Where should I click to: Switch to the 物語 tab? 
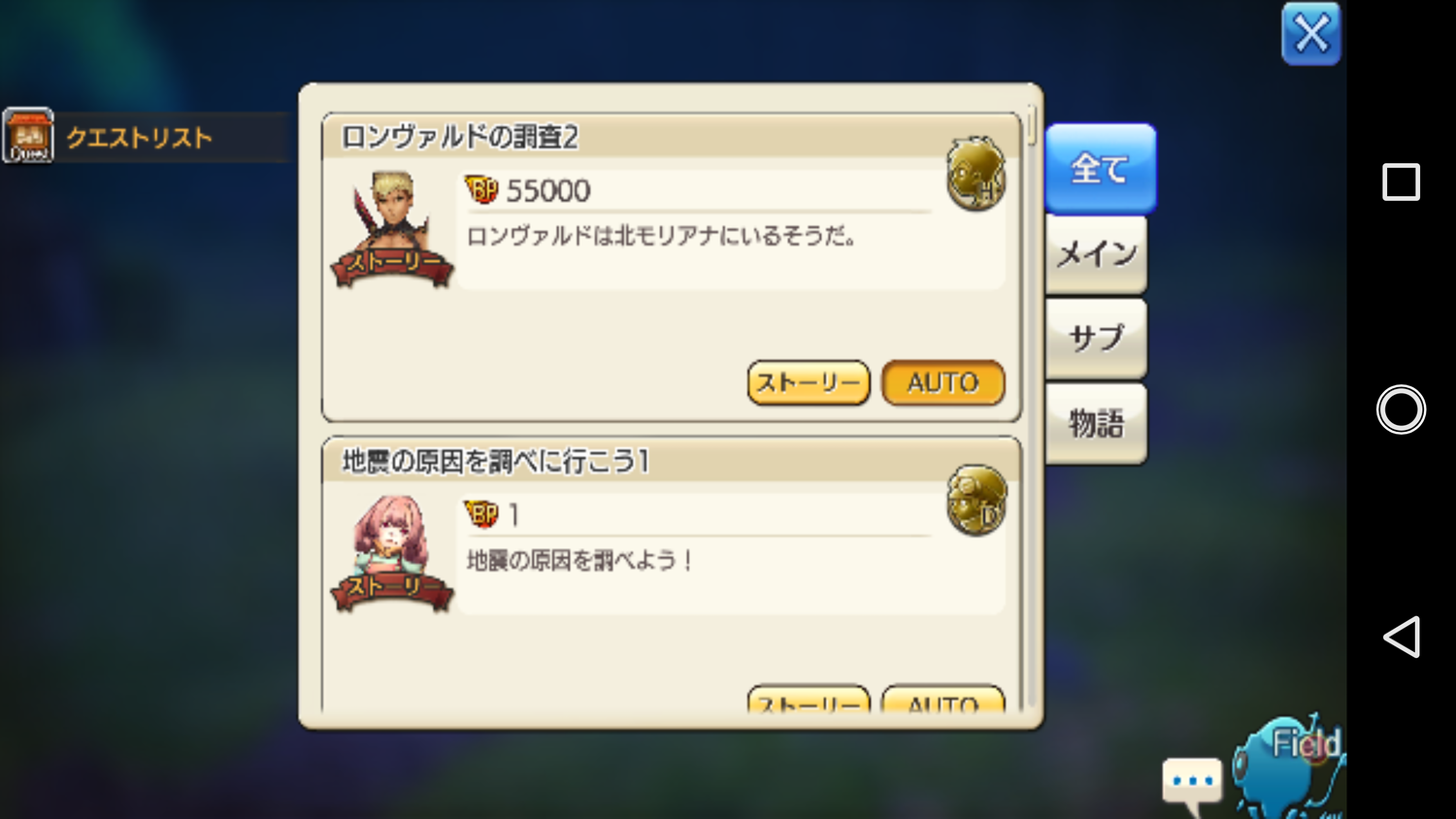[1097, 423]
